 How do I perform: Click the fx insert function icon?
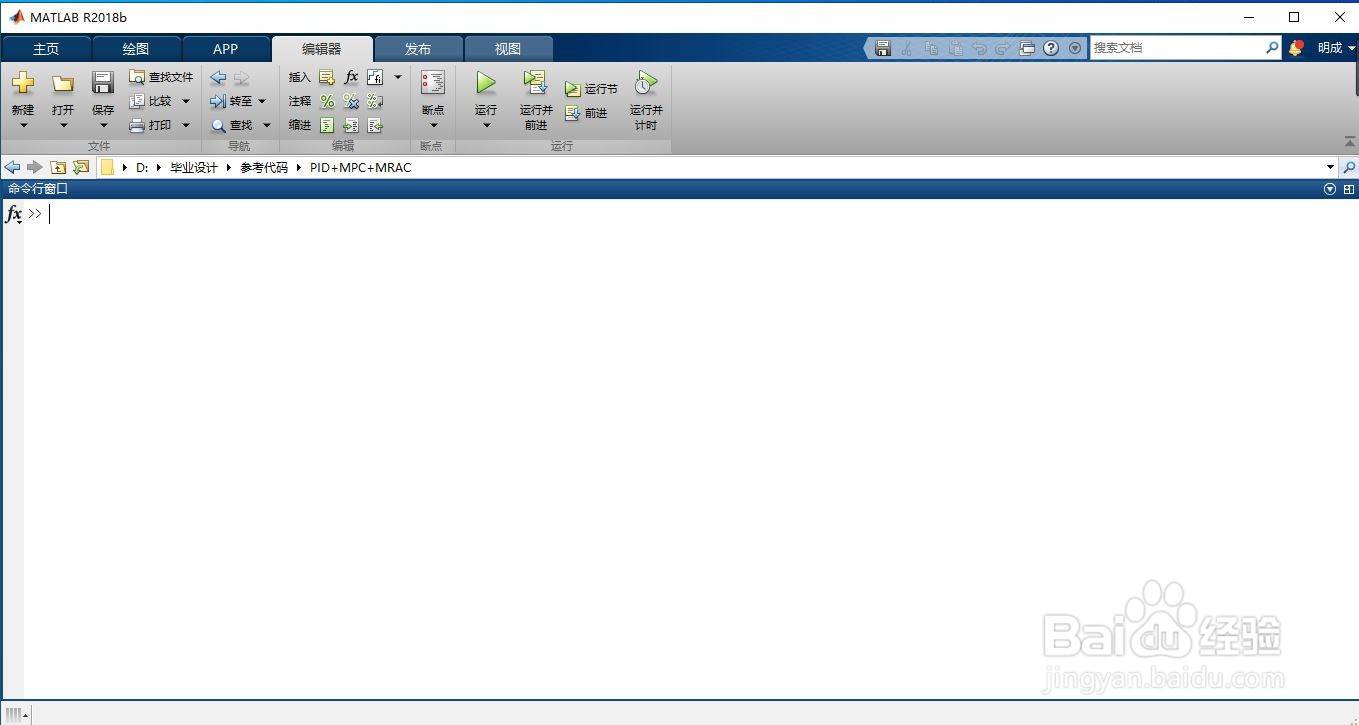tap(351, 77)
